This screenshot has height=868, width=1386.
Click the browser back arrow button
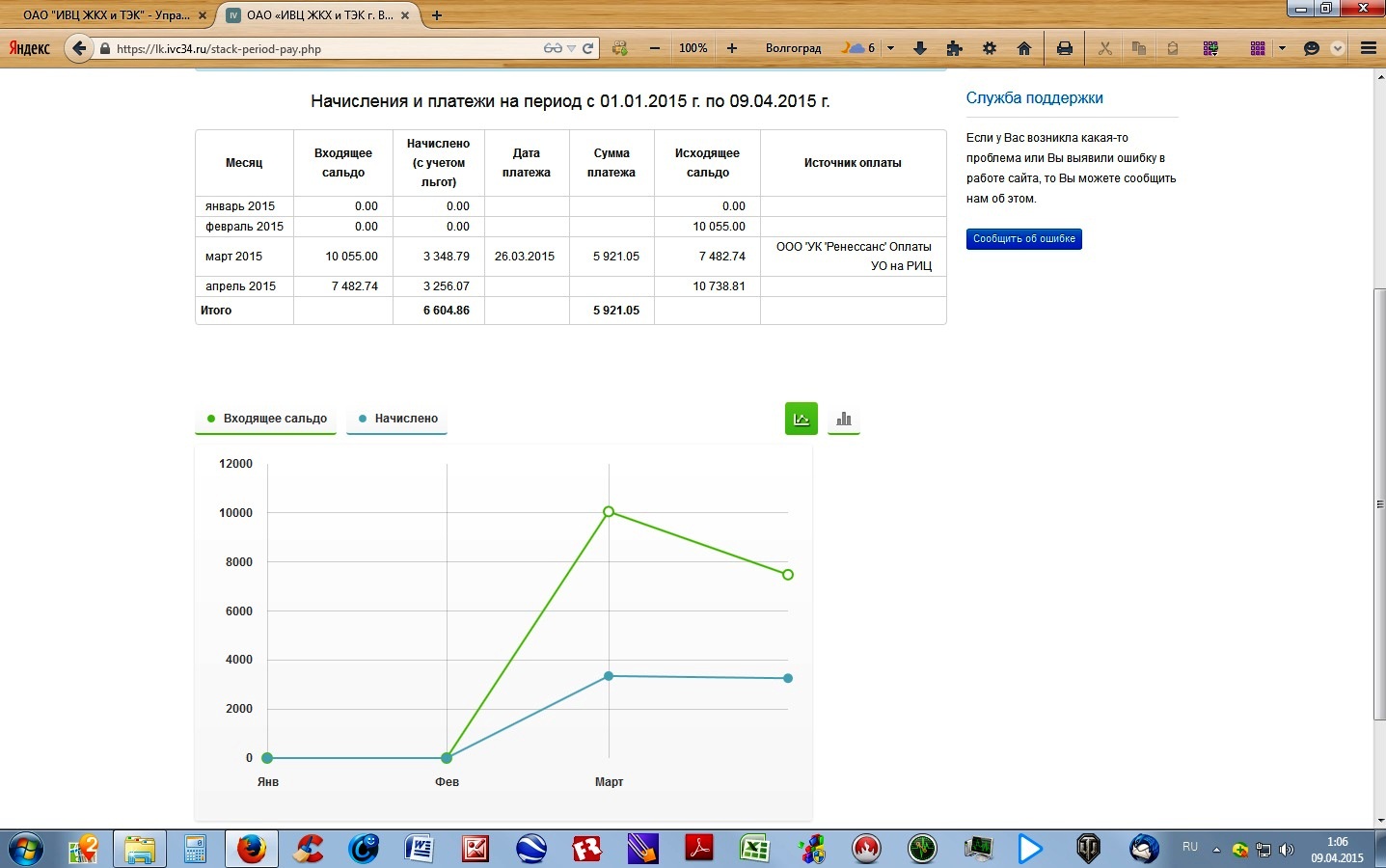tap(79, 48)
